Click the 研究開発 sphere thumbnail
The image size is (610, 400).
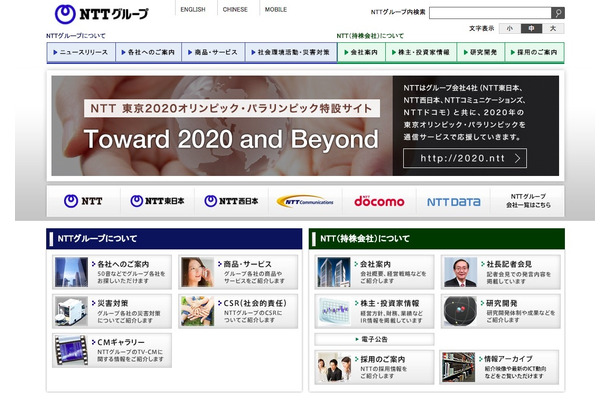tap(461, 311)
